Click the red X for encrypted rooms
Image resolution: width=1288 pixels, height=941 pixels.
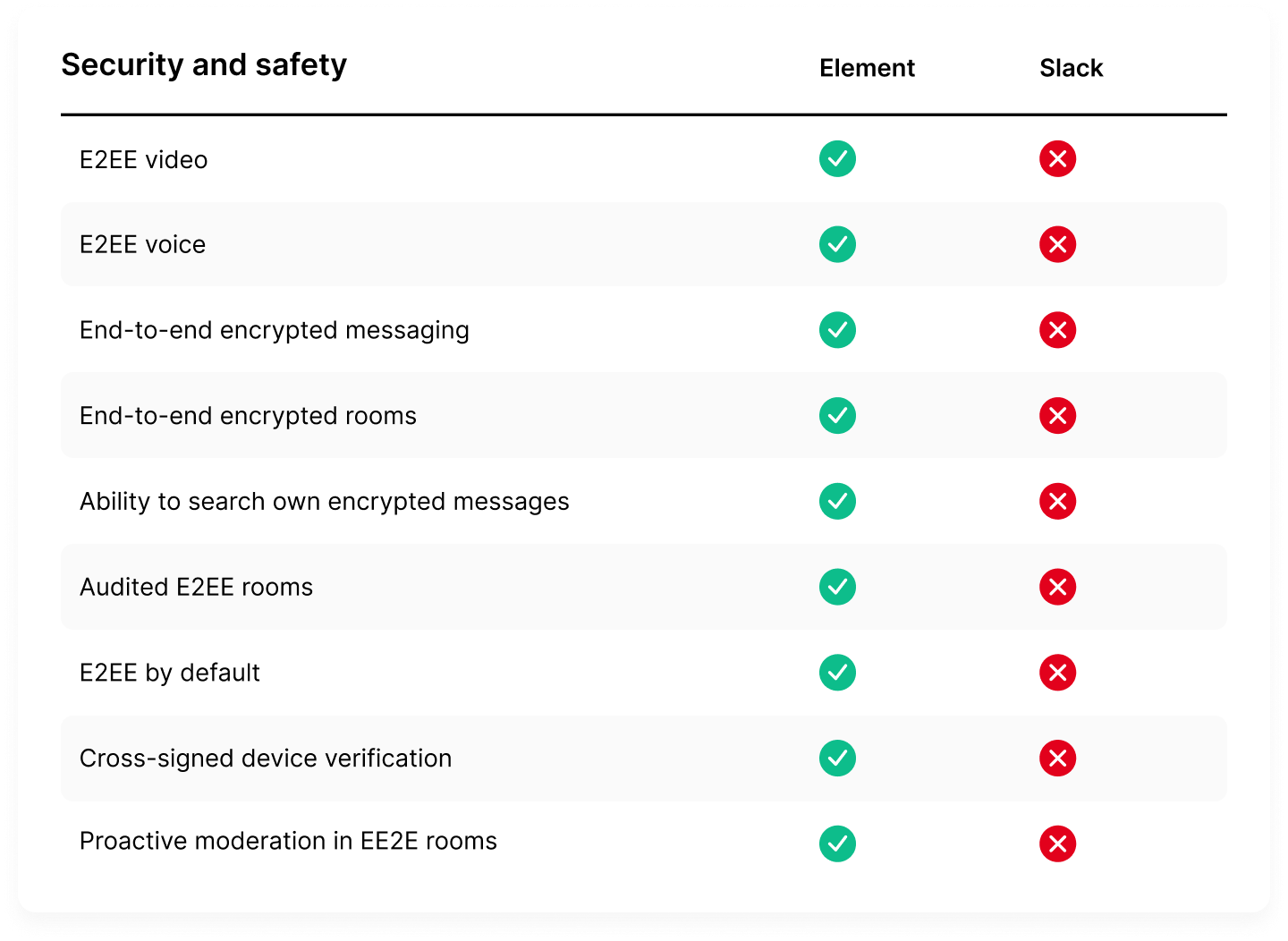click(x=1057, y=416)
